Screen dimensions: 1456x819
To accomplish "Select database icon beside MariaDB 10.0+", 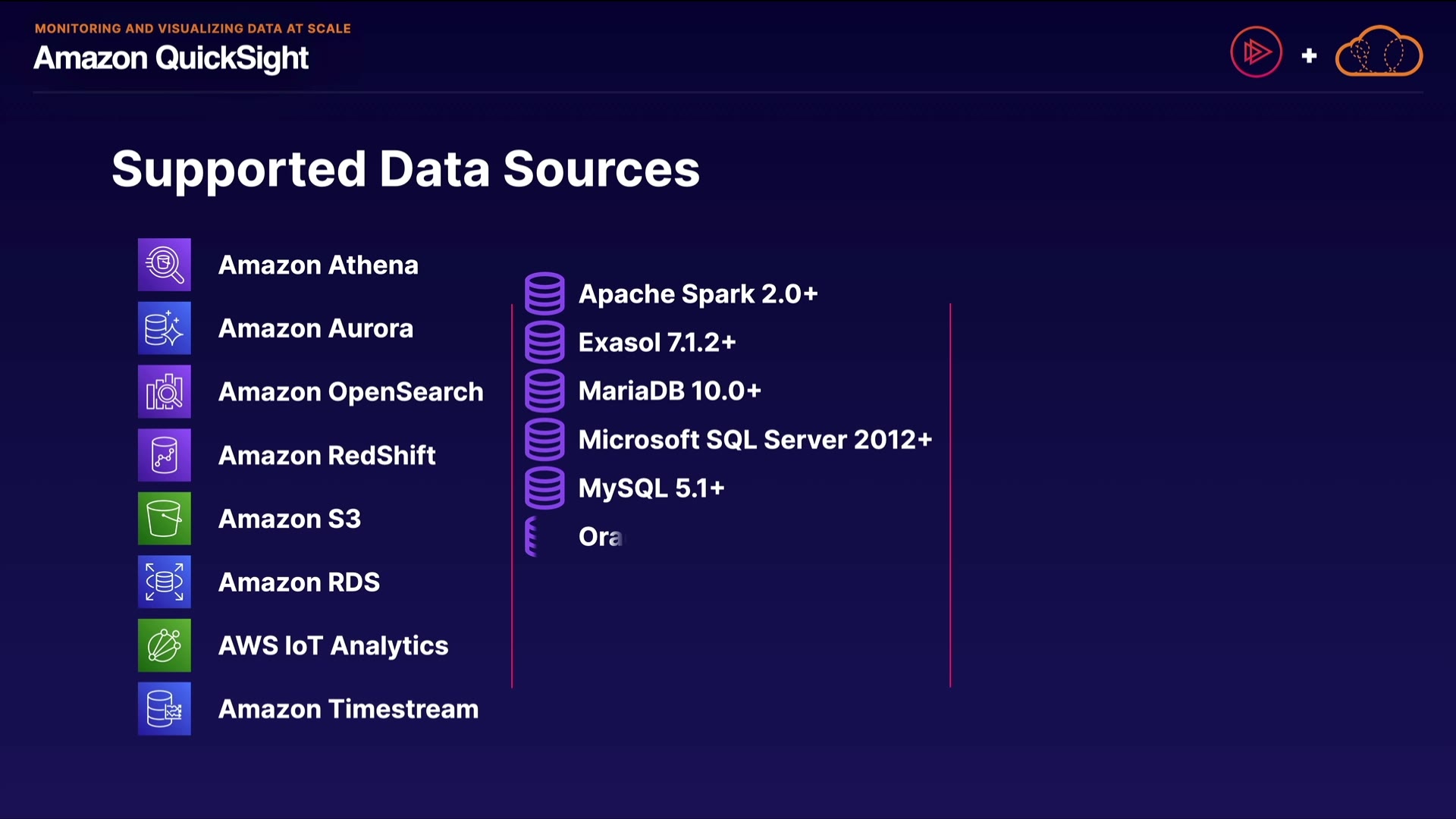I will point(544,391).
